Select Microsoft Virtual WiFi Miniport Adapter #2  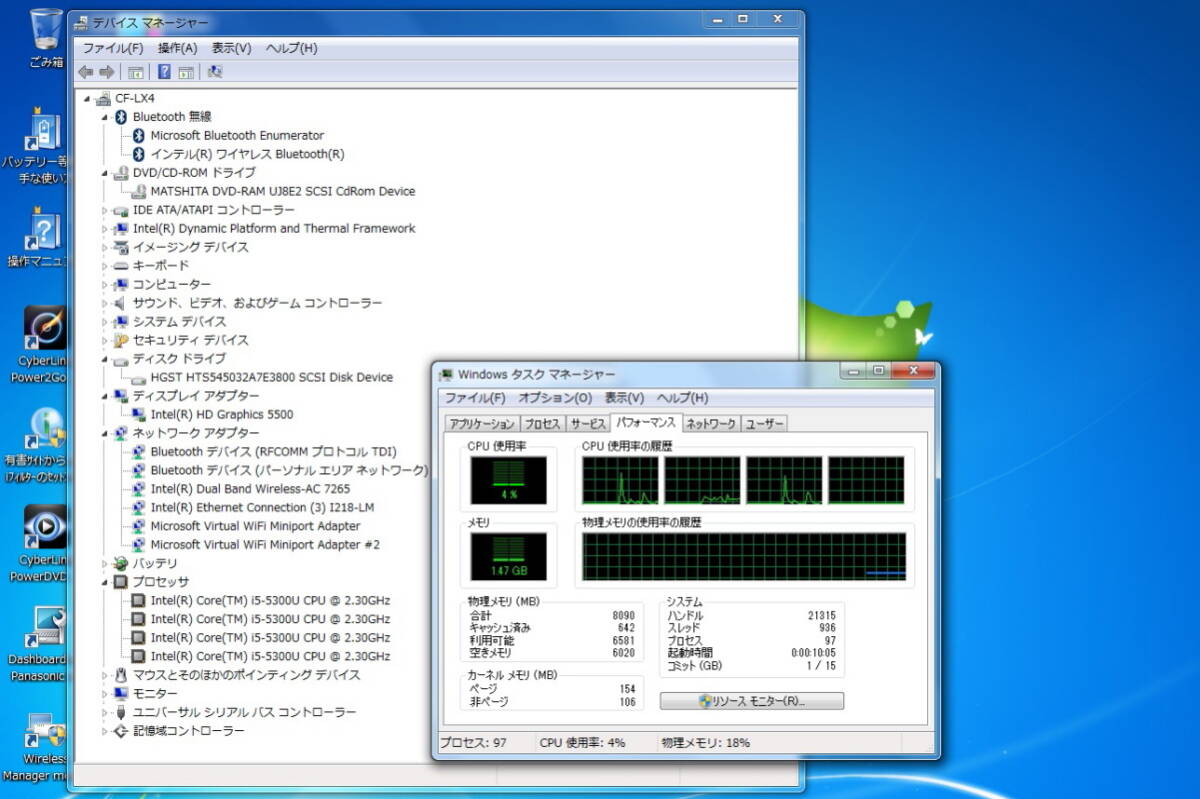265,545
